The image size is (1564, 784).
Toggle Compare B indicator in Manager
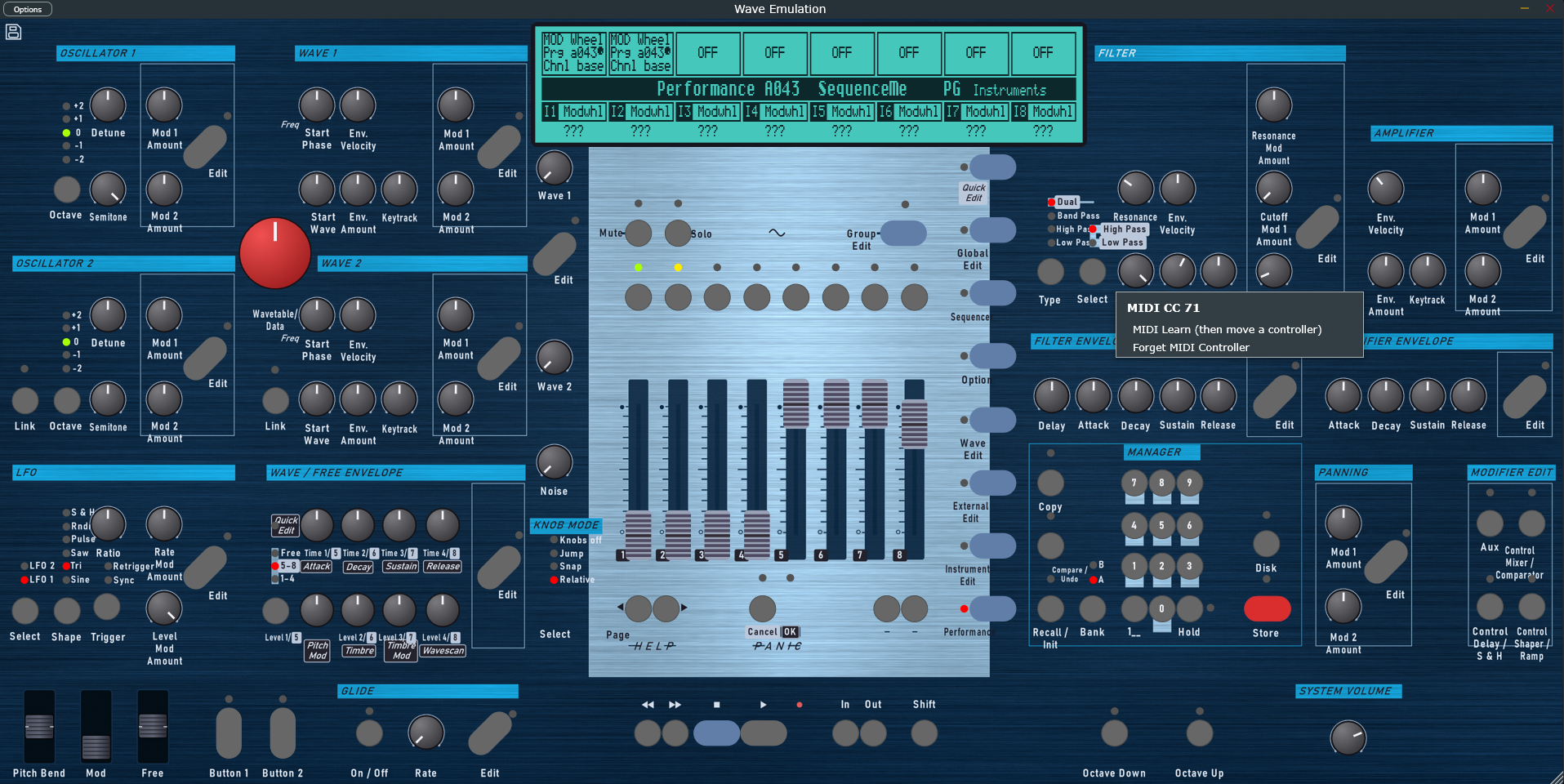coord(1093,565)
